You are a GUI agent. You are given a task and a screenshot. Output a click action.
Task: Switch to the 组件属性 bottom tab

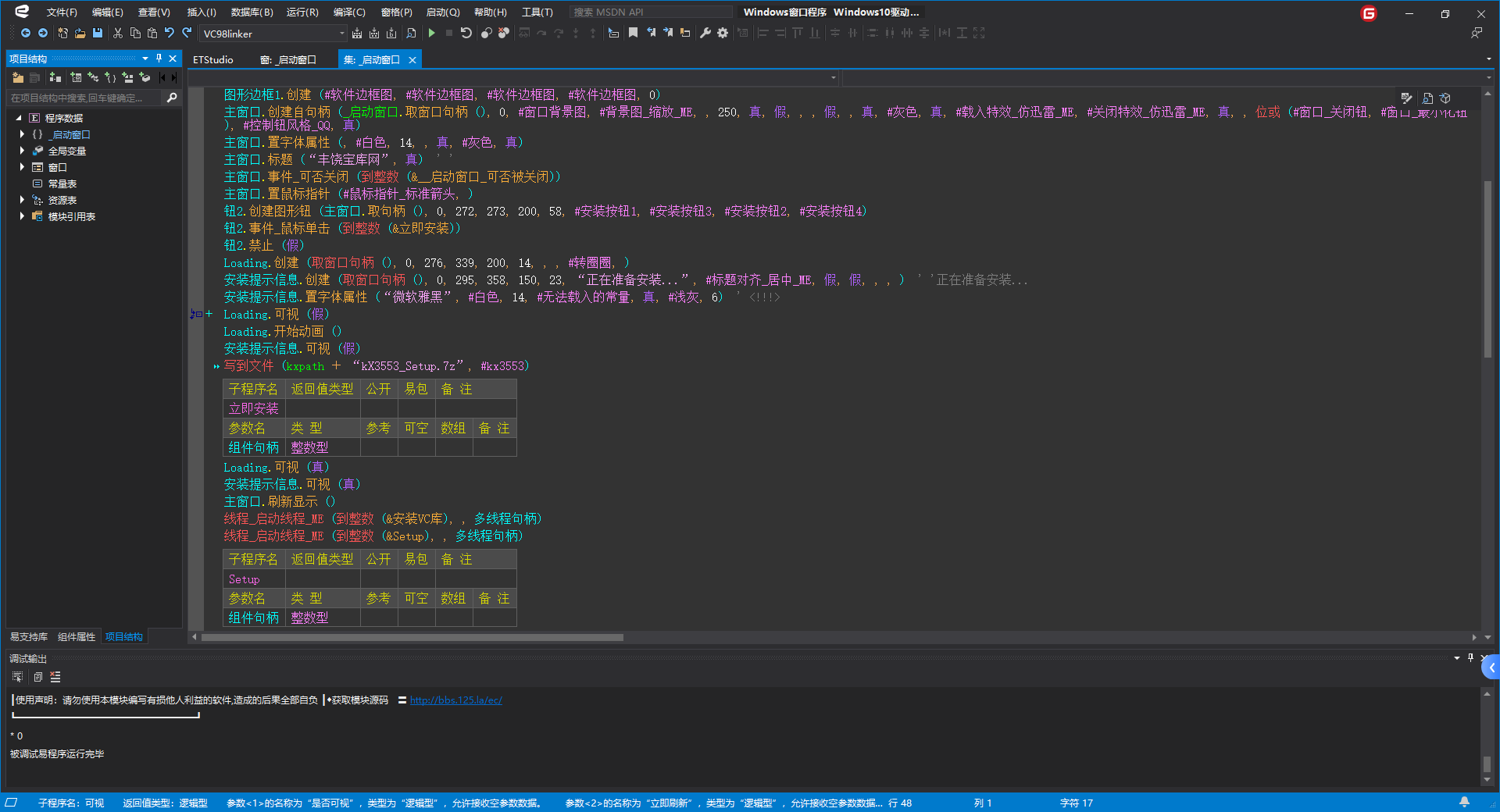coord(77,637)
